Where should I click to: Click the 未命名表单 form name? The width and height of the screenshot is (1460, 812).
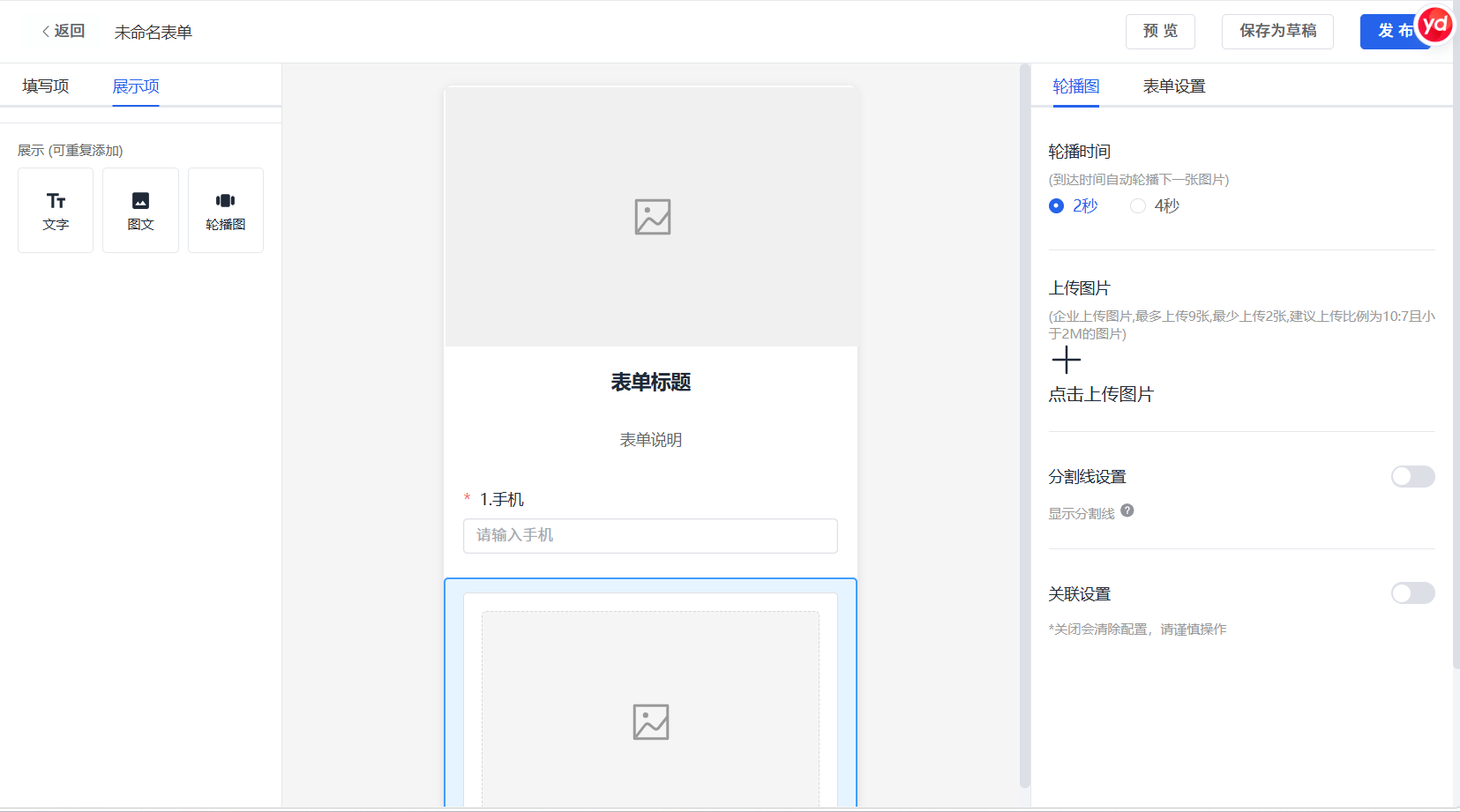point(153,32)
